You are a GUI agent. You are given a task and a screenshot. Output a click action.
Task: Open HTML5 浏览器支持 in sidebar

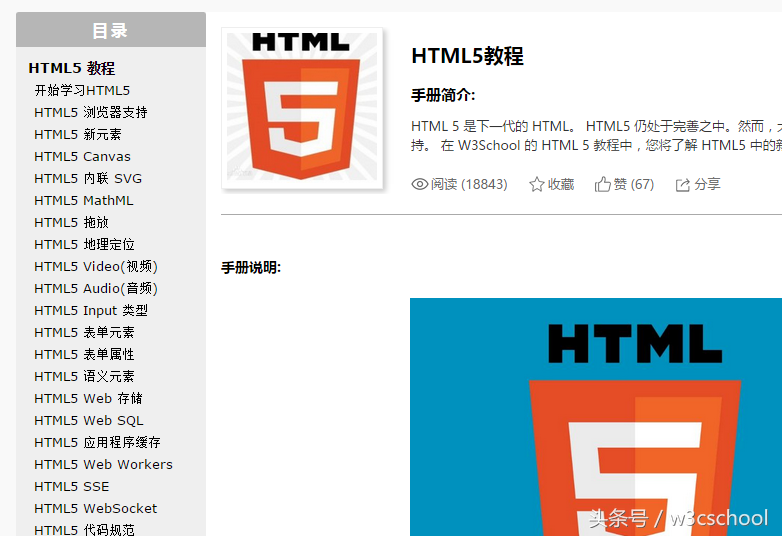pyautogui.click(x=91, y=112)
